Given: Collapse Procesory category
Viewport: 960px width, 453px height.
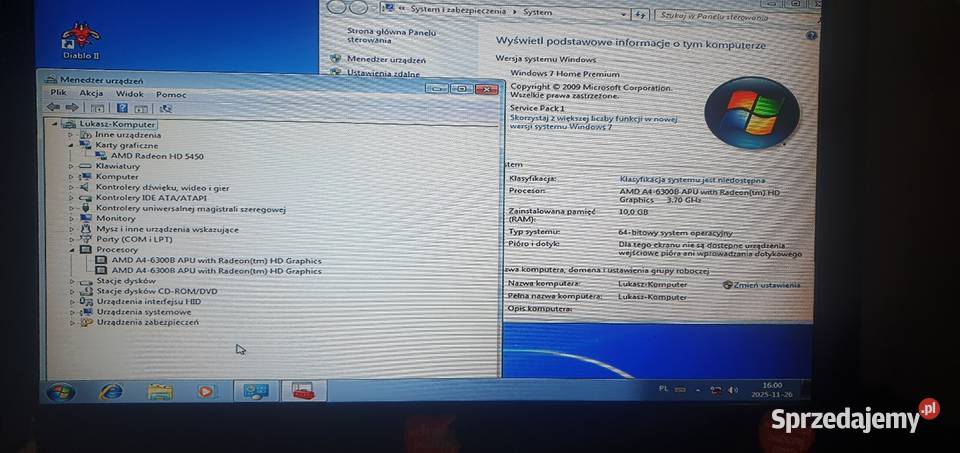Looking at the screenshot, I should click(x=71, y=250).
